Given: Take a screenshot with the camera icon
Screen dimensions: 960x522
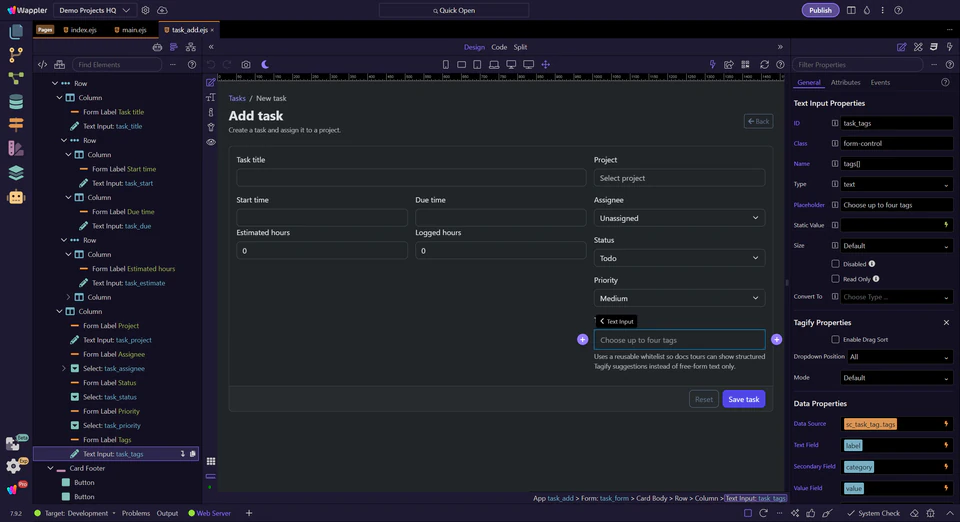Looking at the screenshot, I should click(246, 64).
